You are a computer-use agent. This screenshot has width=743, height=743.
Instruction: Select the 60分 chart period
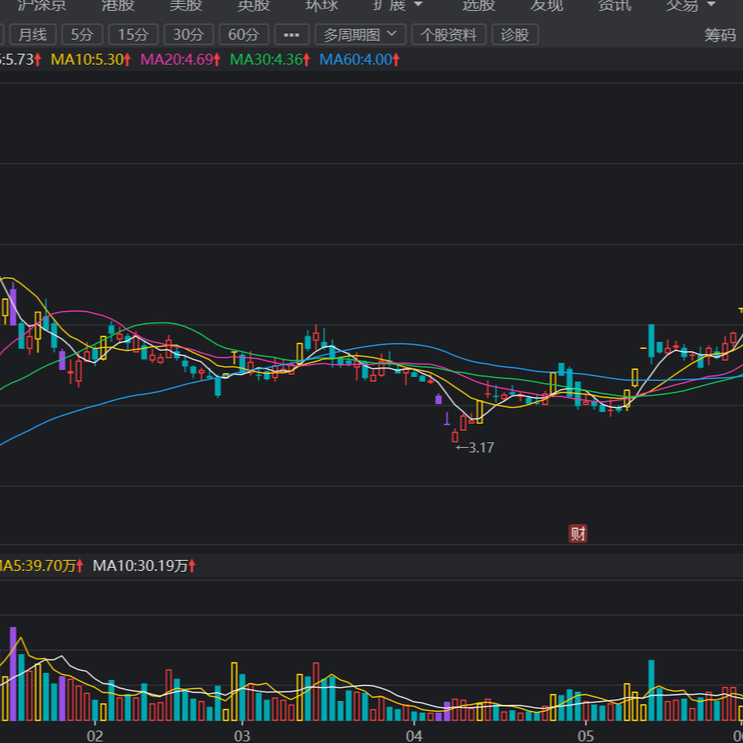coord(244,35)
